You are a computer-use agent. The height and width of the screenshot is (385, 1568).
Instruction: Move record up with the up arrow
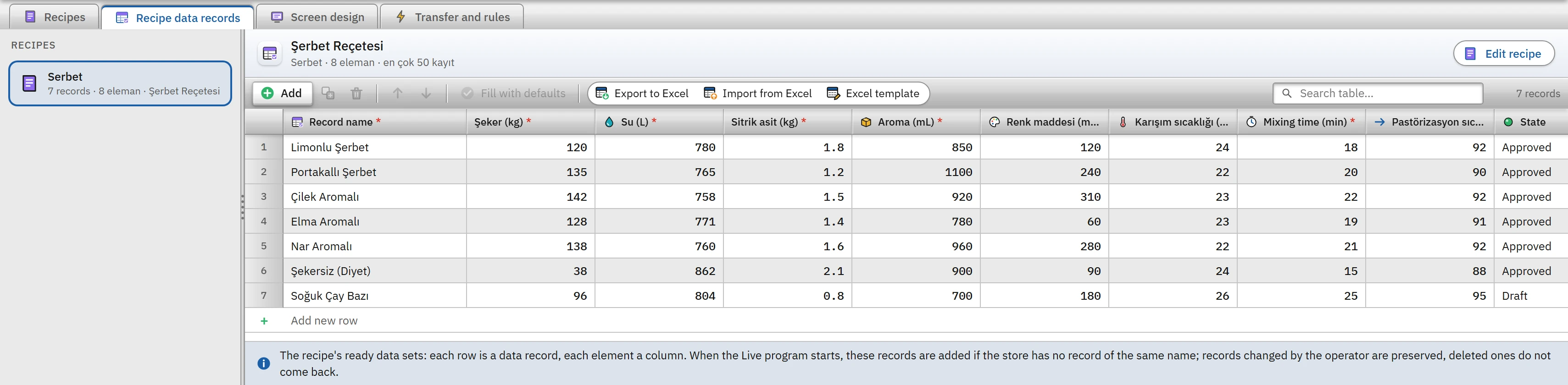(x=397, y=93)
